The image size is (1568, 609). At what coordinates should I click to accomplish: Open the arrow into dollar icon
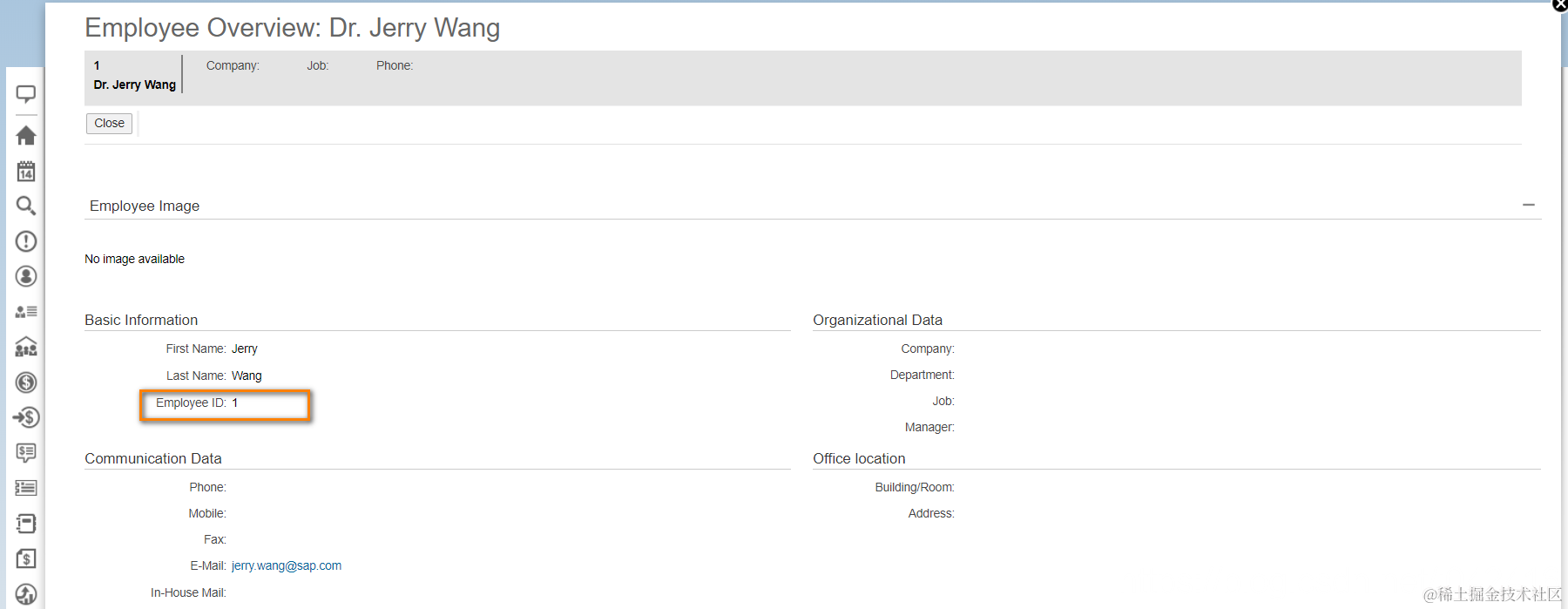pyautogui.click(x=26, y=417)
